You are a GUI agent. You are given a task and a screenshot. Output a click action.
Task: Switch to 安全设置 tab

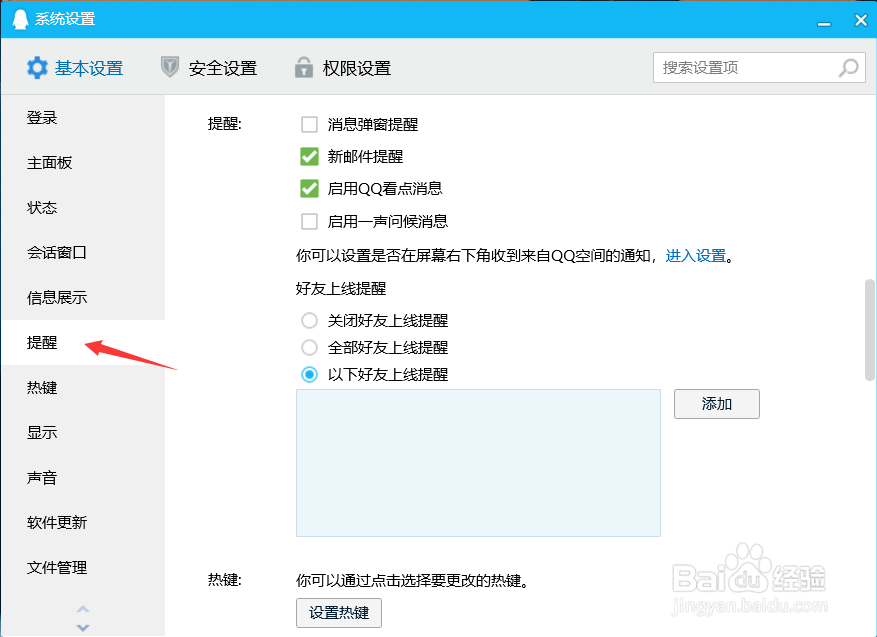[209, 68]
